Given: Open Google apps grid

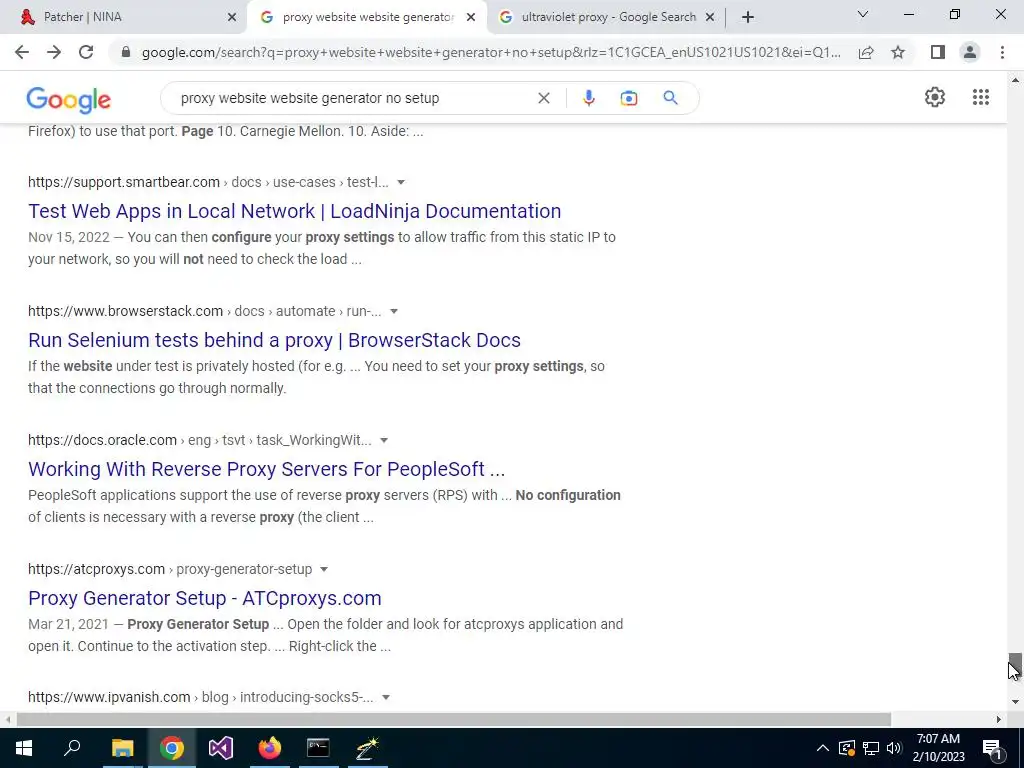Looking at the screenshot, I should pos(980,97).
